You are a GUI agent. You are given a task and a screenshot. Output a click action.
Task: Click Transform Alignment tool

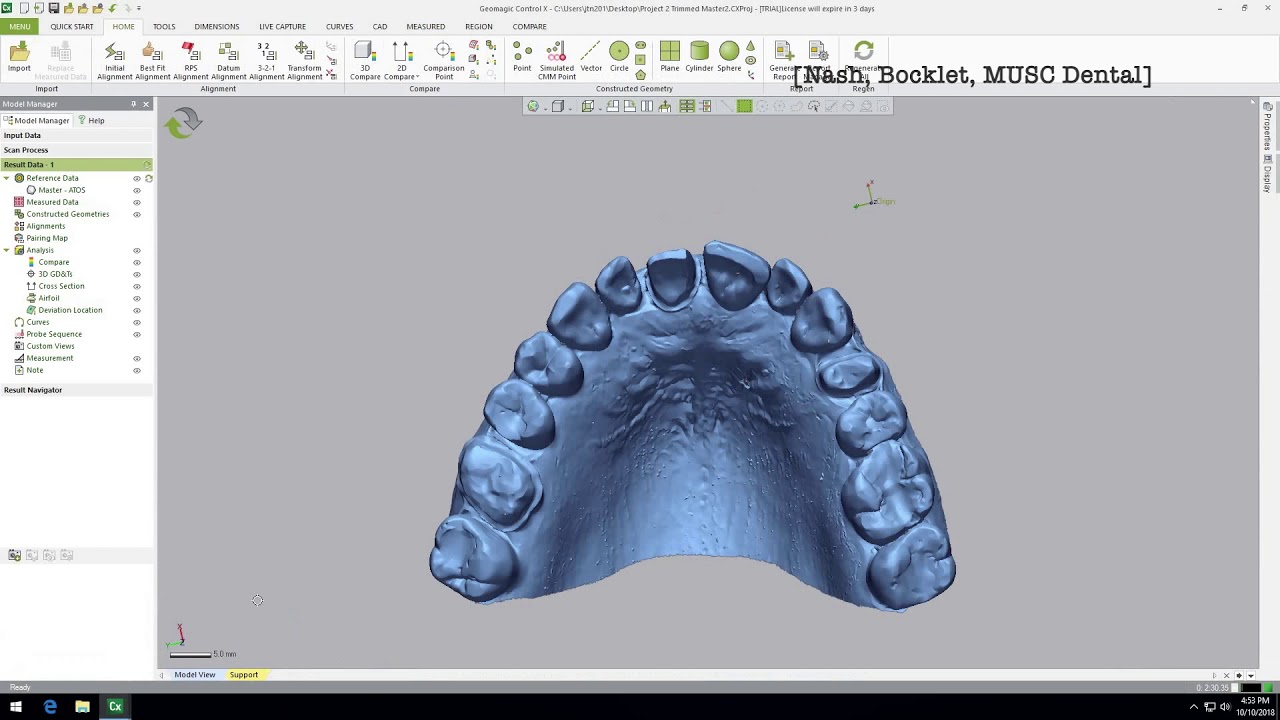point(304,60)
